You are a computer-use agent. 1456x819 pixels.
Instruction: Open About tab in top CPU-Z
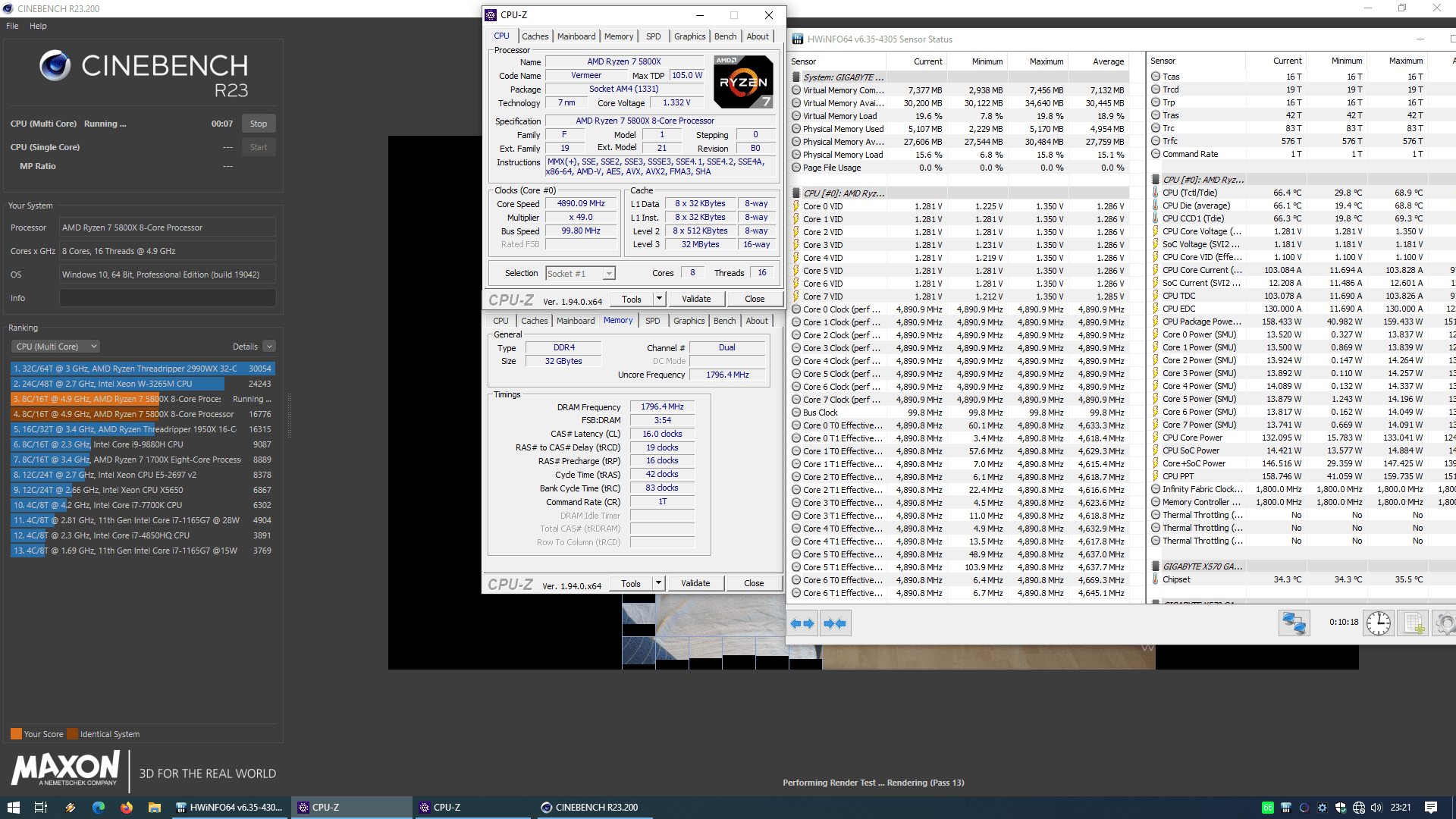pos(757,36)
